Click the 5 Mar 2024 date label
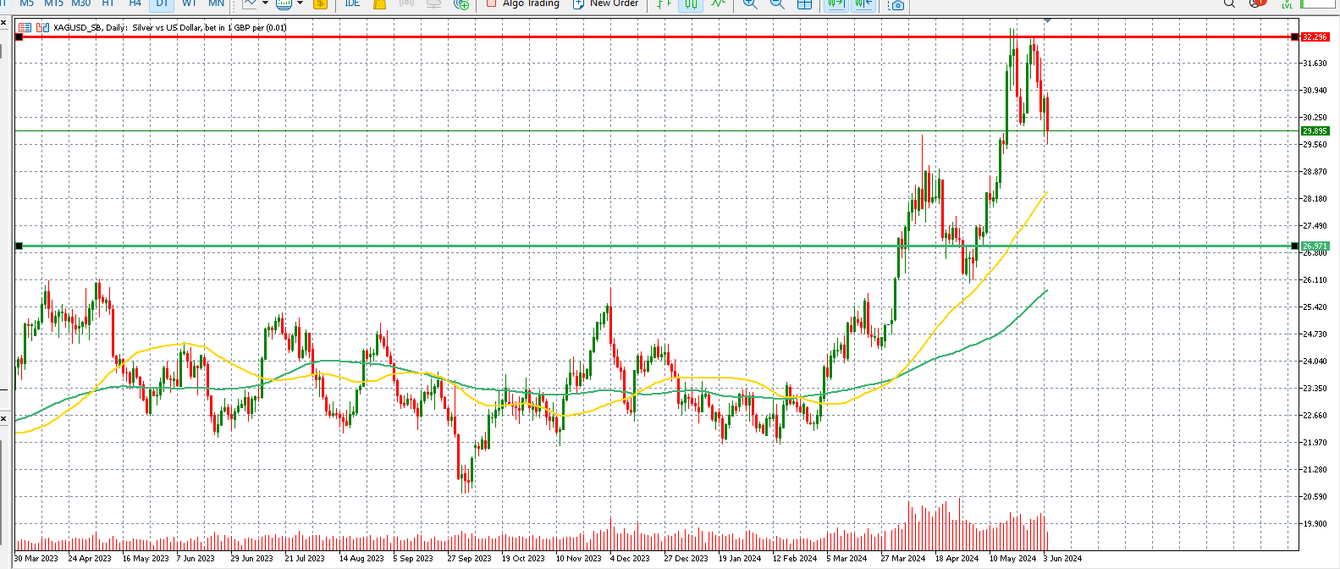Viewport: 1340px width, 569px height. point(848,558)
